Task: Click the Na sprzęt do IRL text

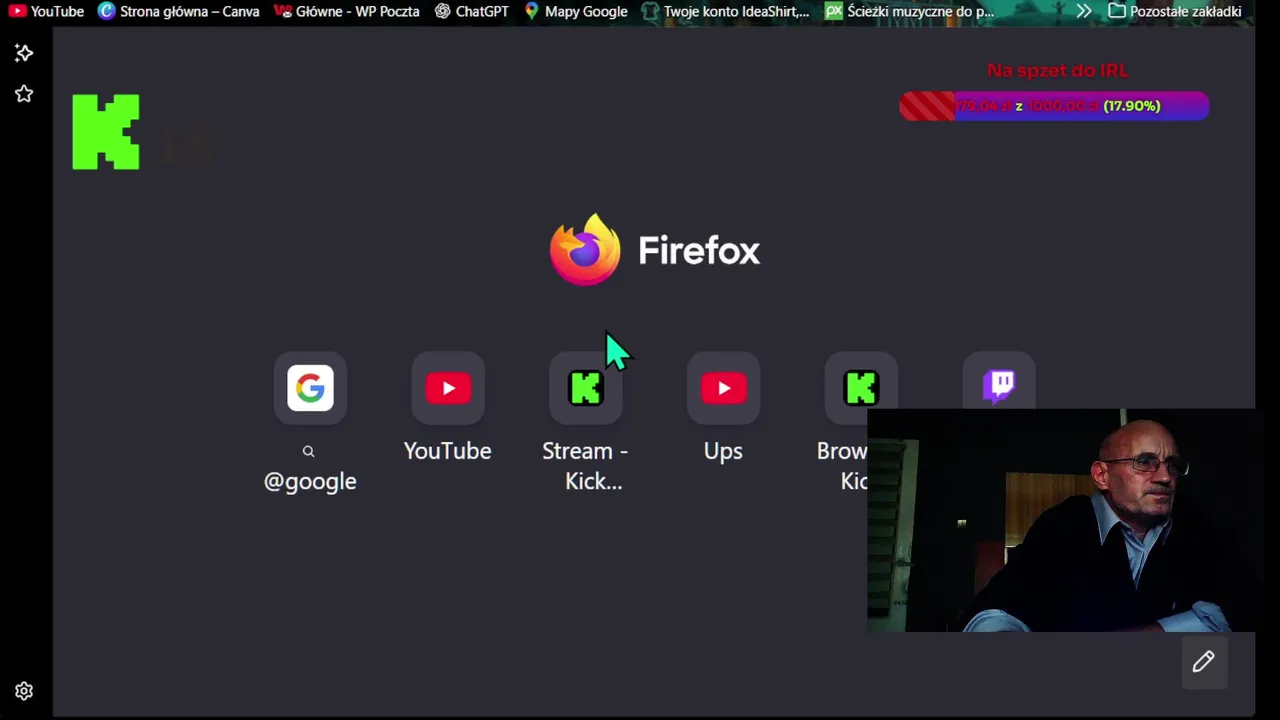Action: coord(1057,70)
